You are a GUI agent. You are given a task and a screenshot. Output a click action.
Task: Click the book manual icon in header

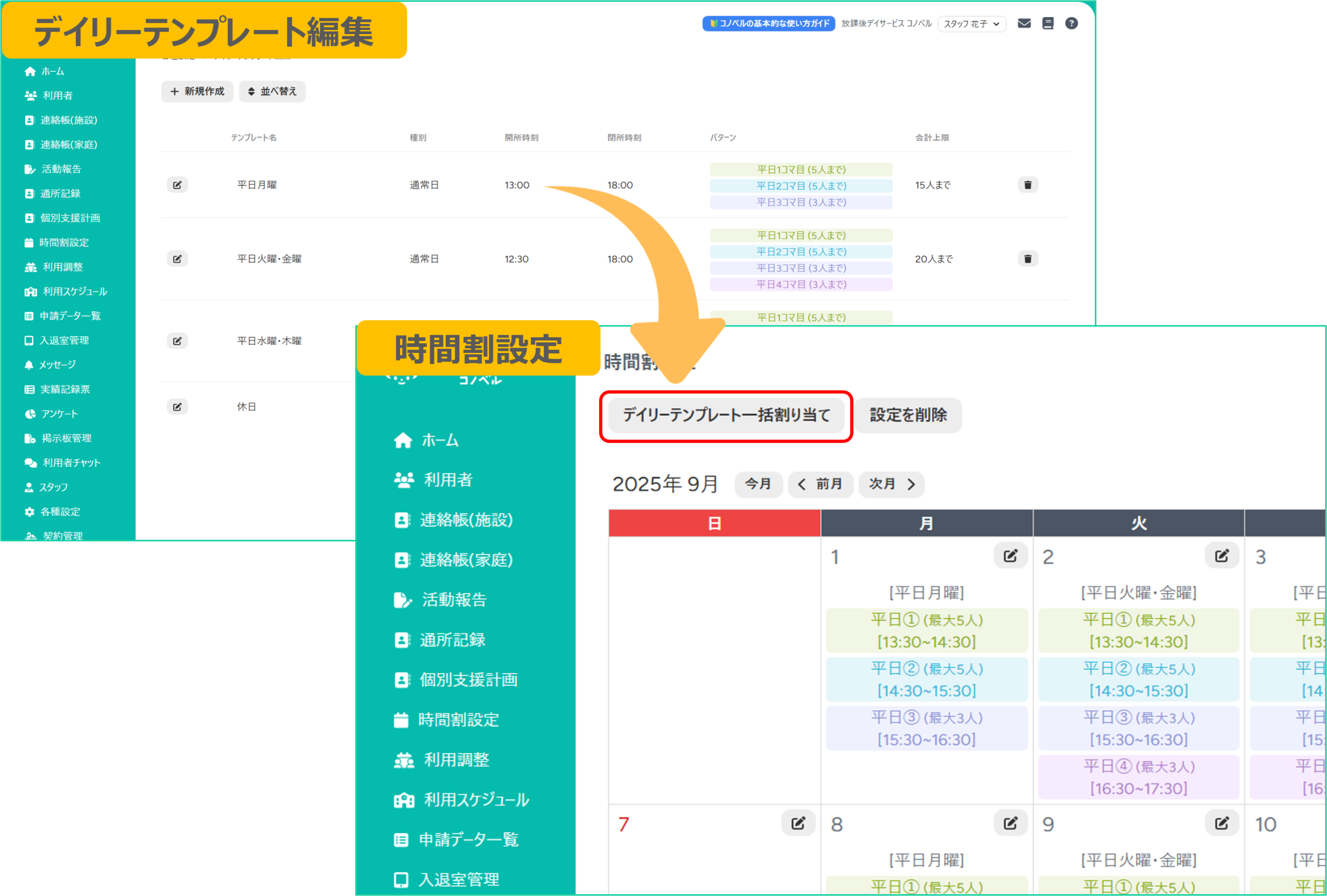coord(1047,23)
